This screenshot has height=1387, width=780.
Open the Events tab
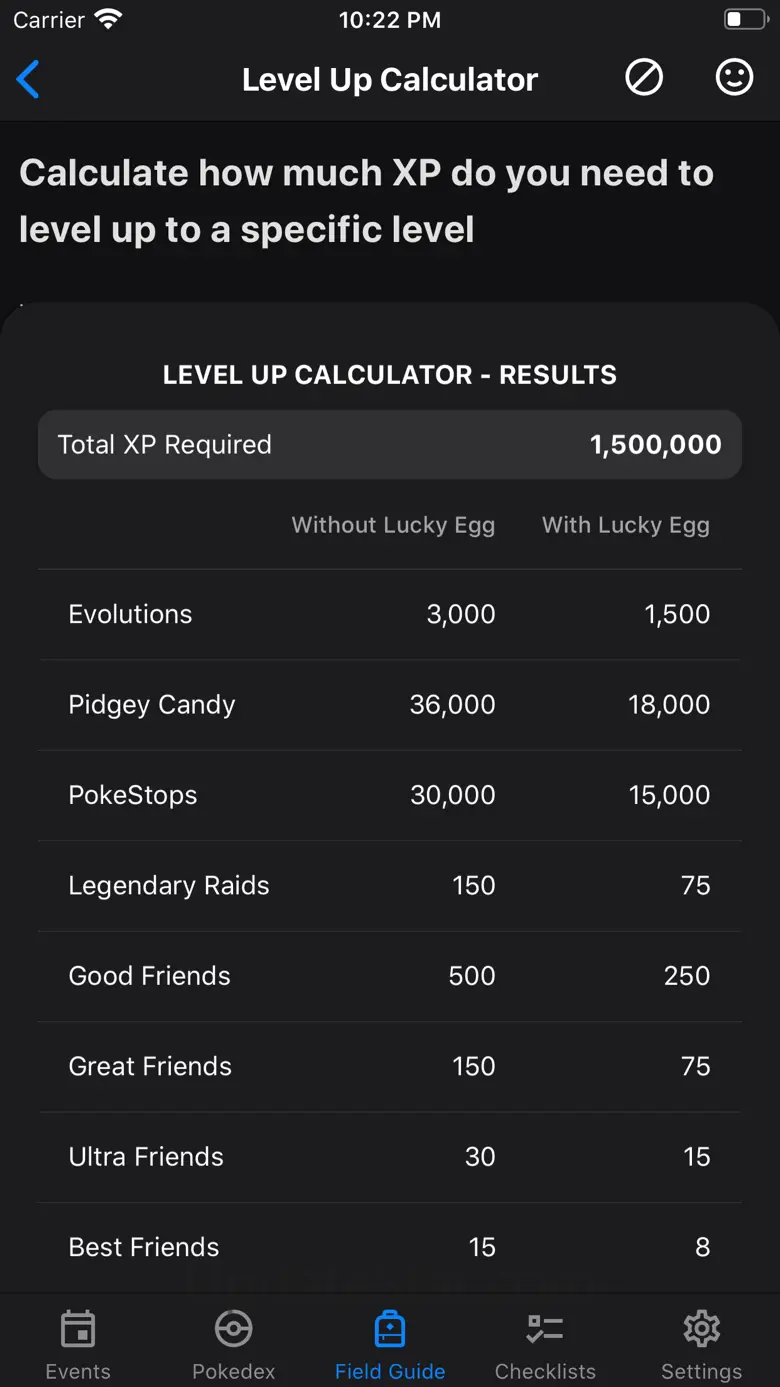(78, 1345)
